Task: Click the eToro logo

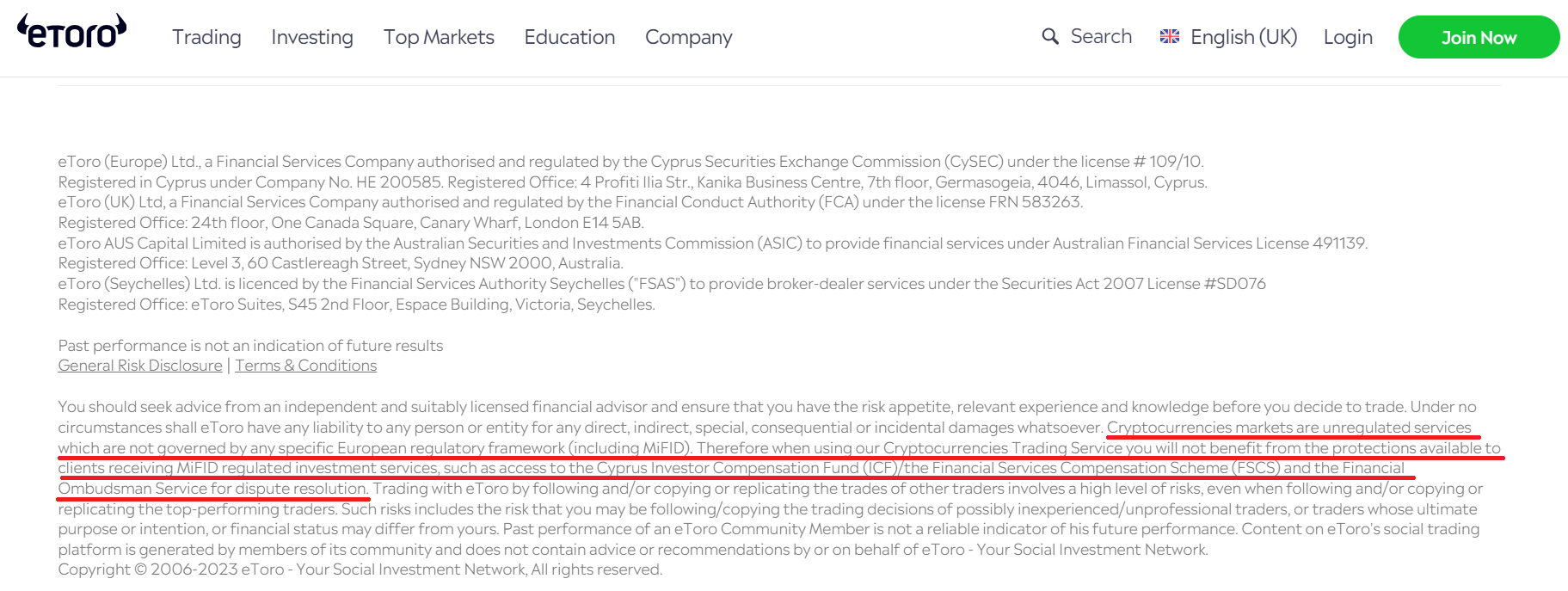Action: (x=71, y=31)
